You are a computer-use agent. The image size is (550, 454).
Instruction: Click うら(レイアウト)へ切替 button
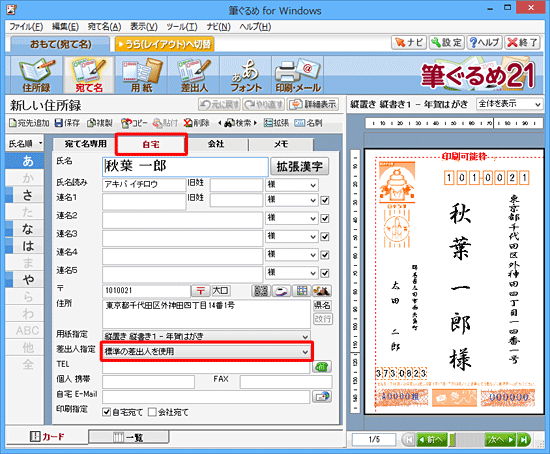(165, 44)
